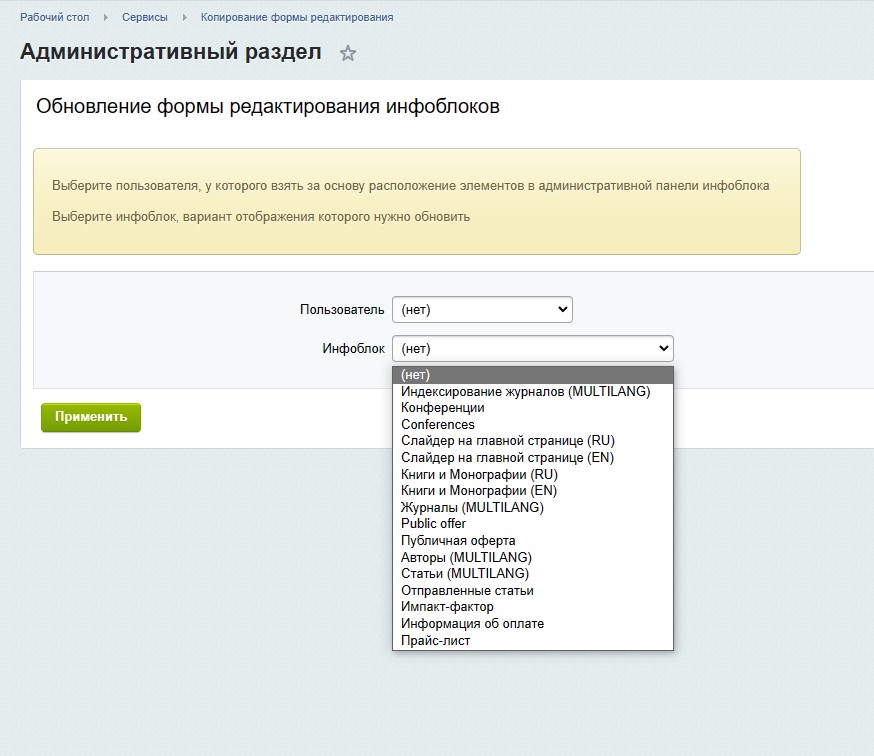The width and height of the screenshot is (874, 756).
Task: Click breadcrumb arrow after Сервисы
Action: tap(184, 17)
